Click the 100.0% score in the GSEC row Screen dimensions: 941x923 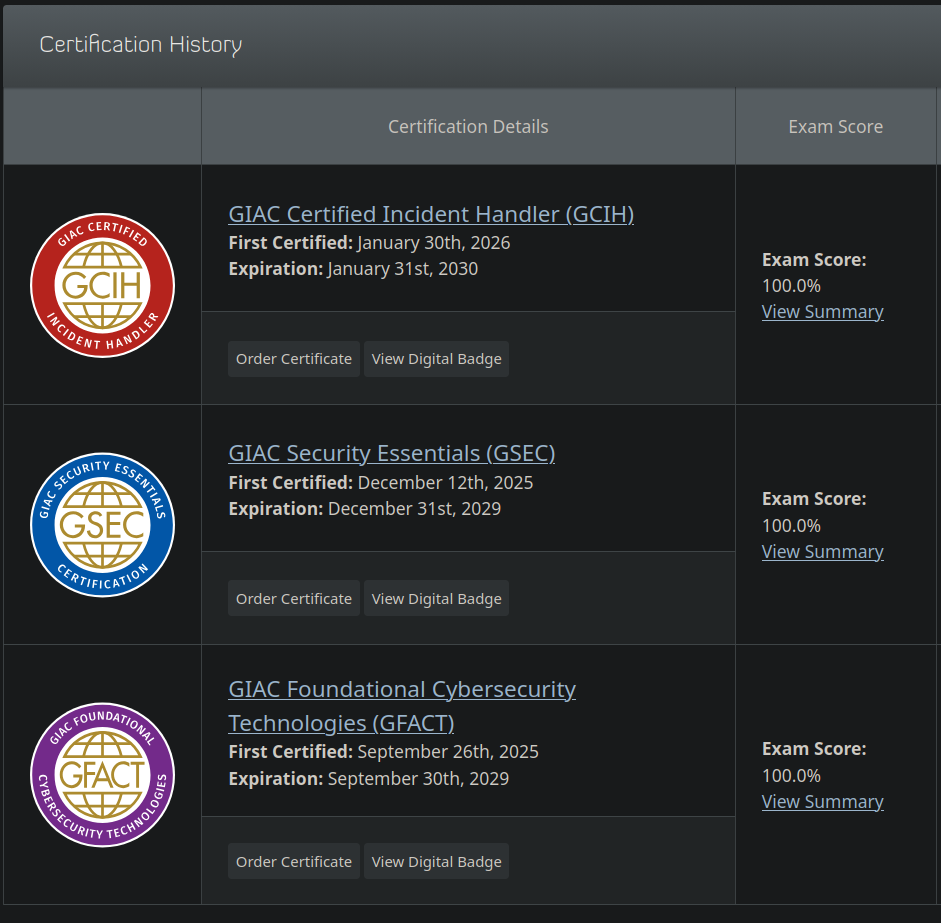click(x=791, y=525)
